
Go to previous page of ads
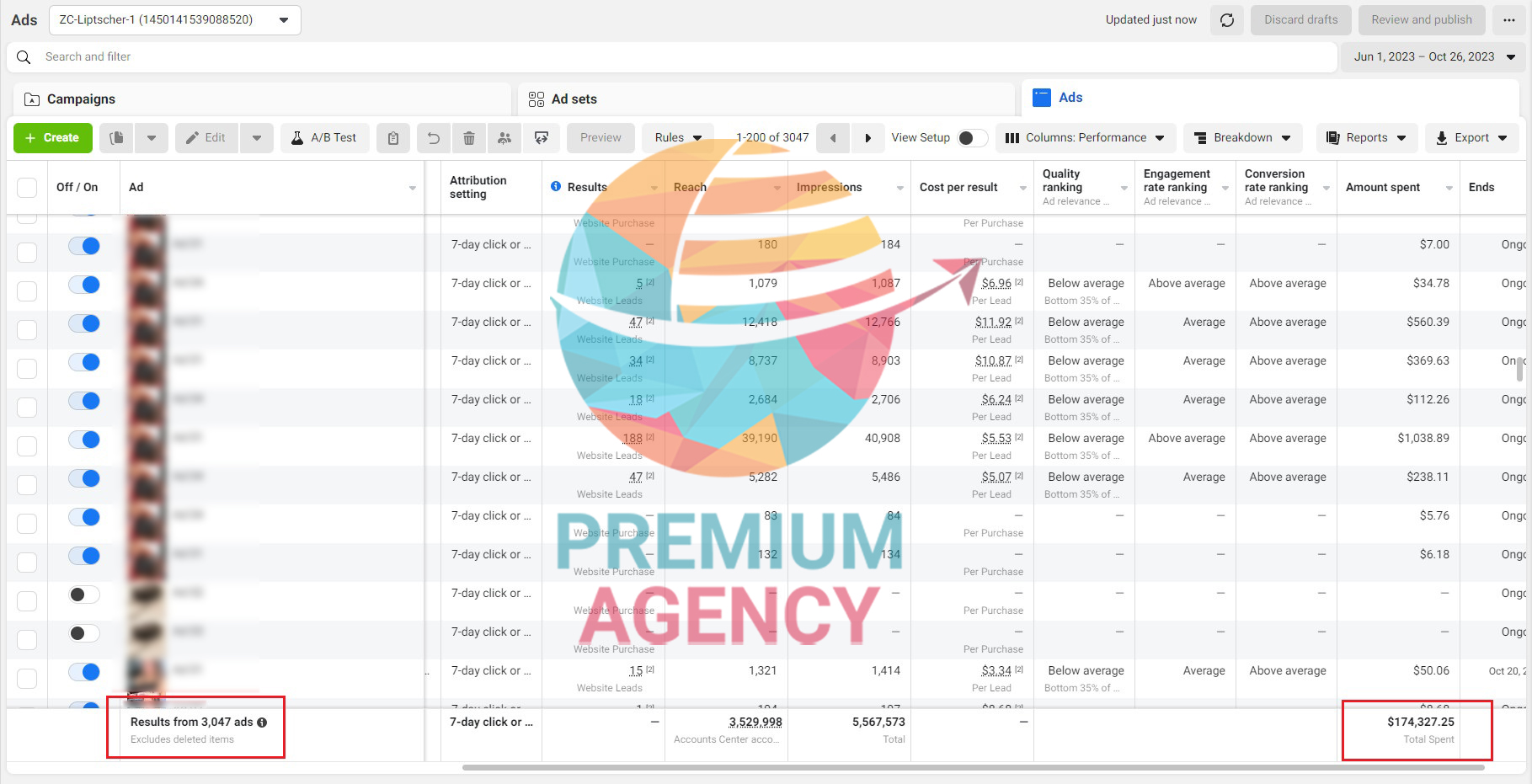click(833, 138)
